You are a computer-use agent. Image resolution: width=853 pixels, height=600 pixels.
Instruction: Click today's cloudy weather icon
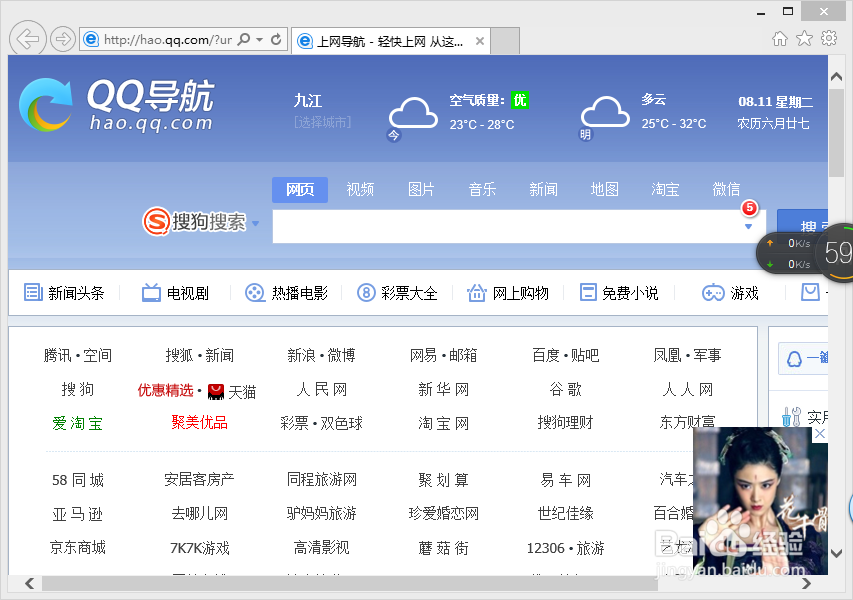[413, 113]
